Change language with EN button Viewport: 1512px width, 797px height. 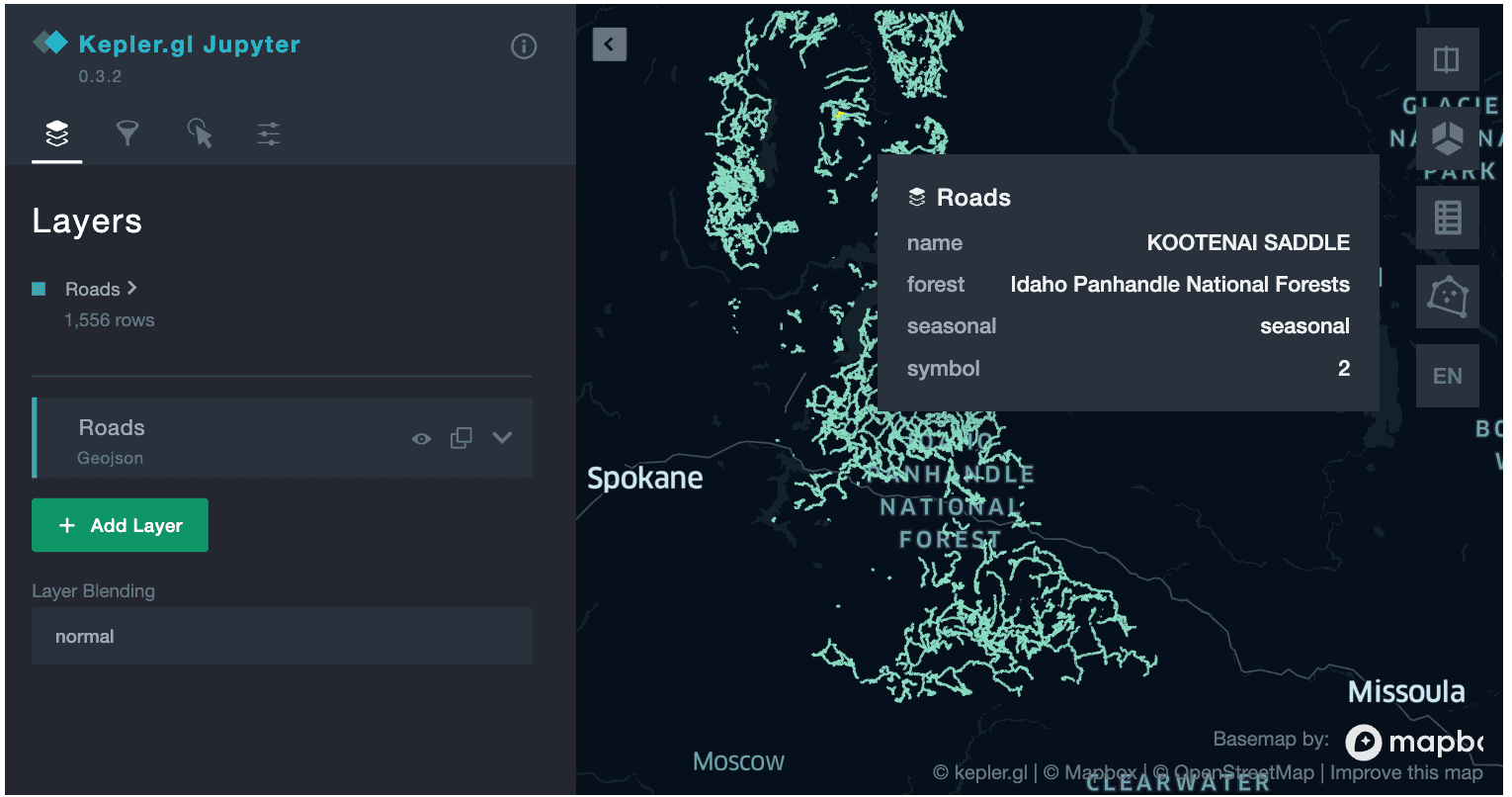(x=1447, y=376)
